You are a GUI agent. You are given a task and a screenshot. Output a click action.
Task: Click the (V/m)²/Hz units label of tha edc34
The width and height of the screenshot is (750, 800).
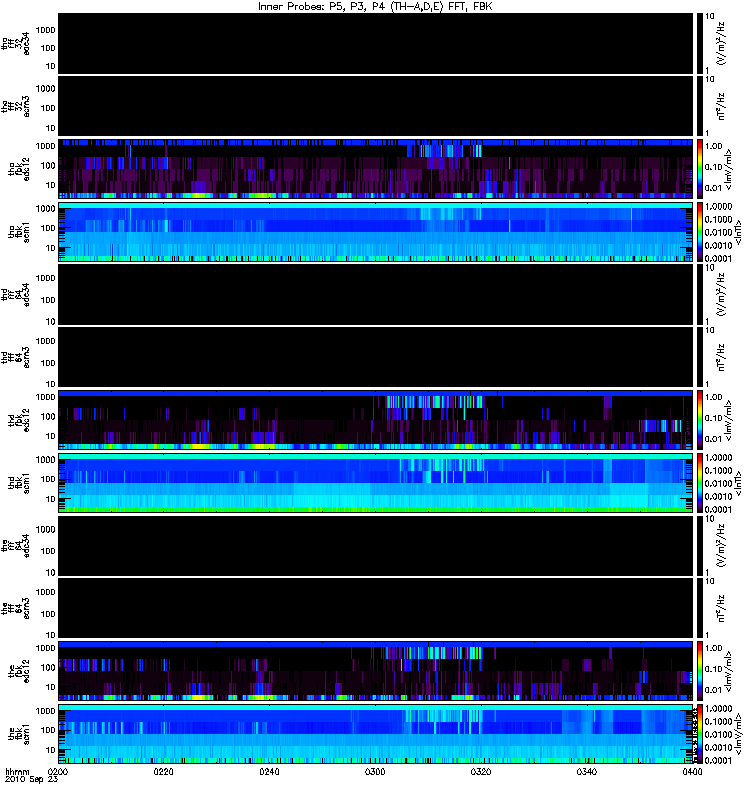(721, 44)
